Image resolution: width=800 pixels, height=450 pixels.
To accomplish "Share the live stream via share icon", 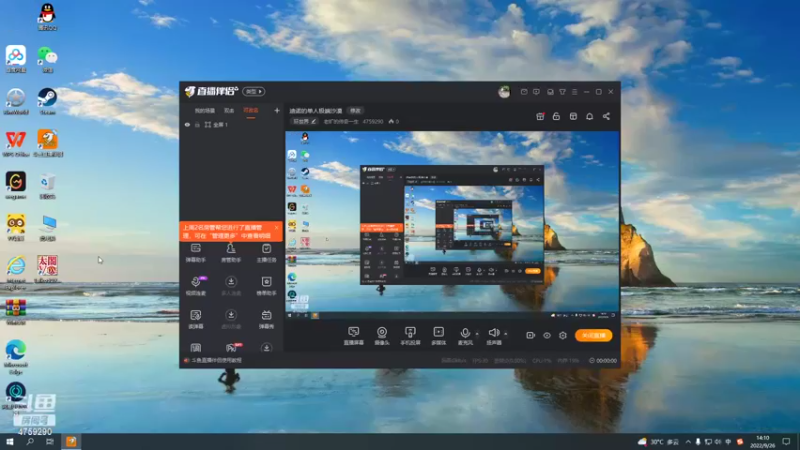I will point(606,116).
